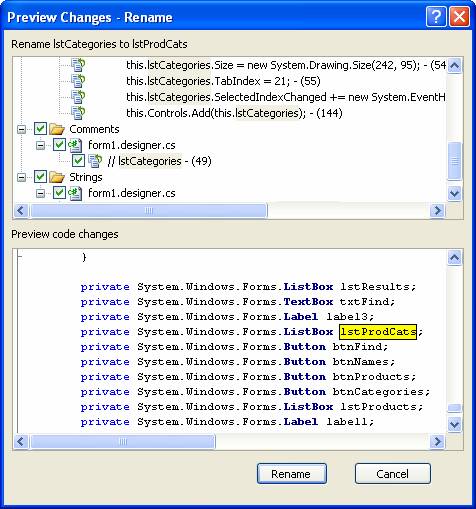The height and width of the screenshot is (509, 476).
Task: Click the dialog's Help question mark icon
Action: point(436,16)
